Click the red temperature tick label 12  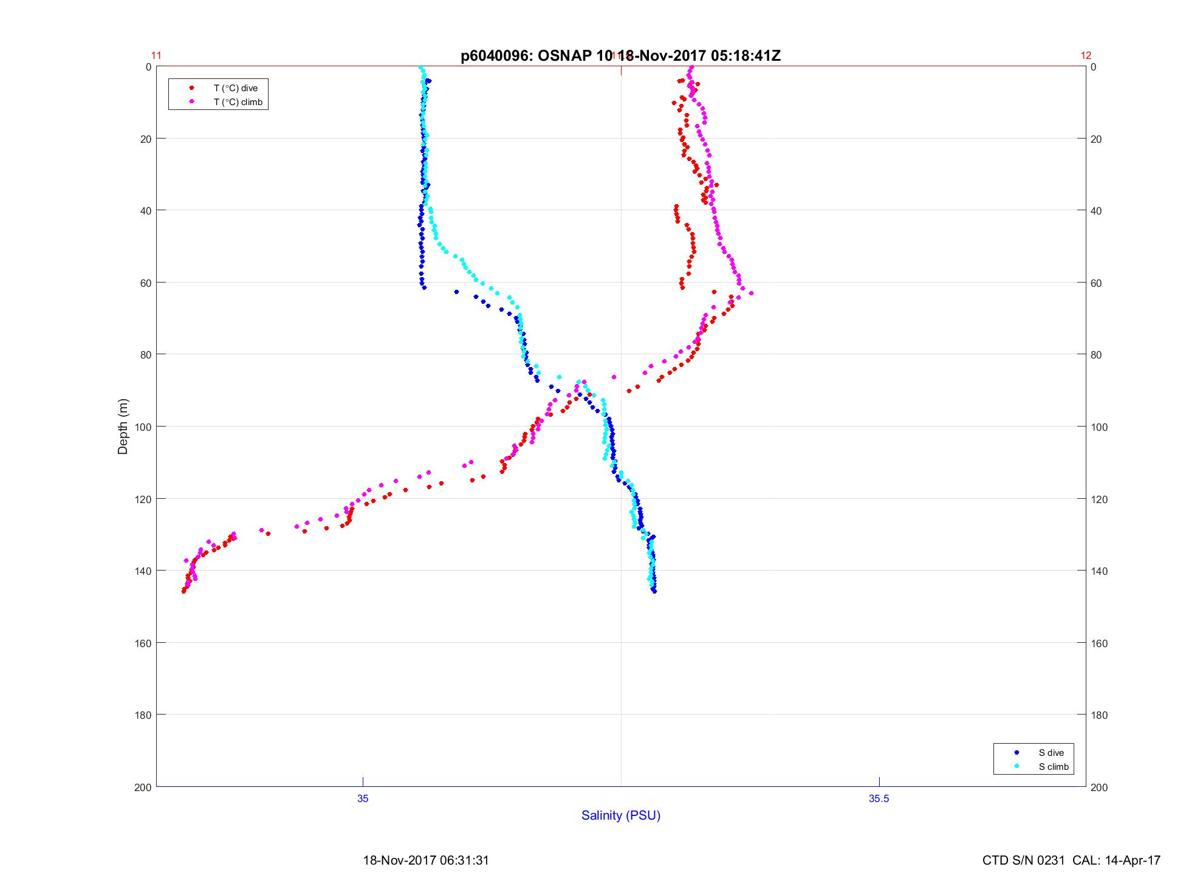[x=1086, y=56]
